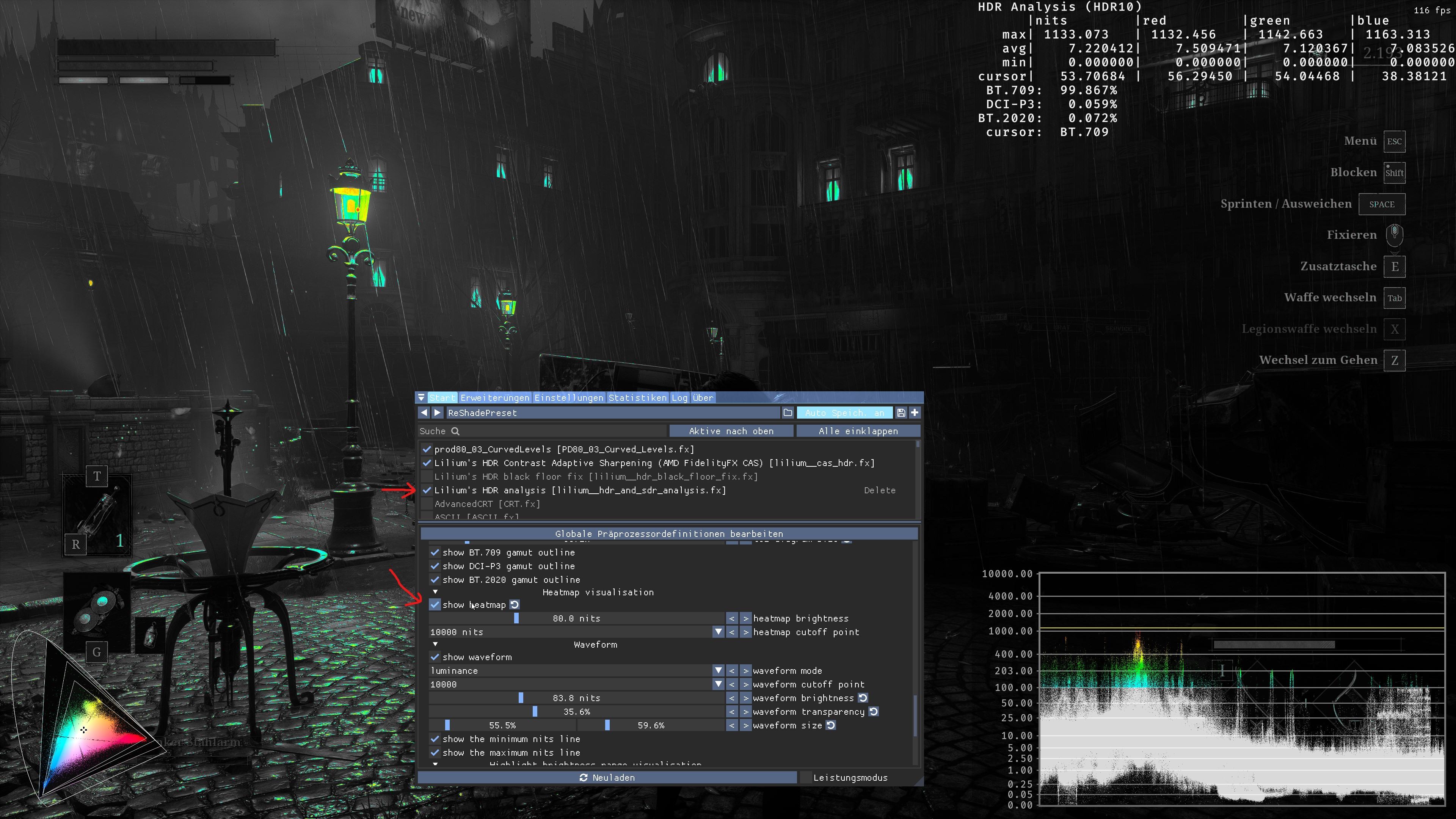Reset waveform brightness to default
1456x819 pixels.
[863, 698]
